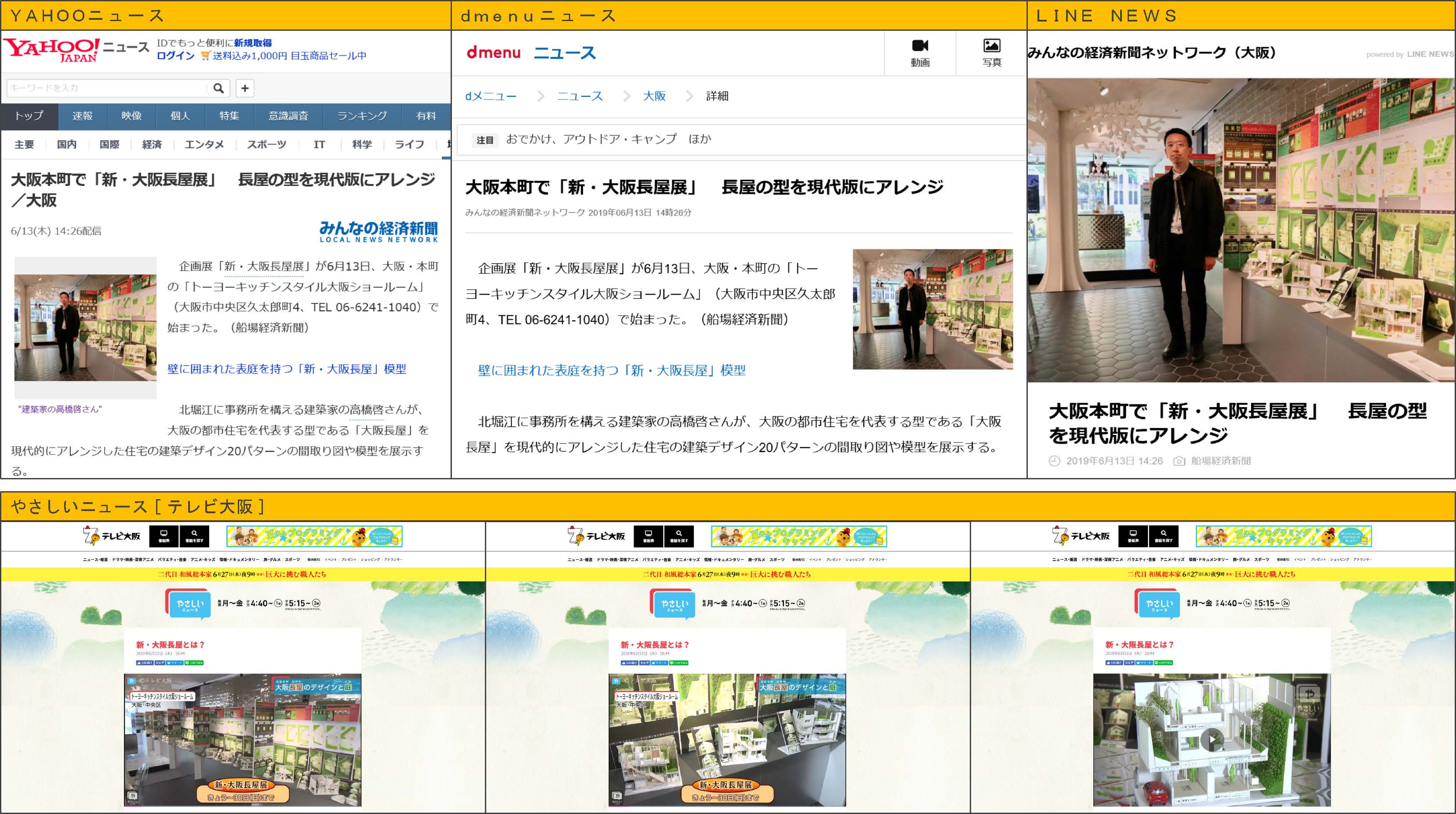Switch to the 特集 tab
1456x814 pixels.
[229, 116]
